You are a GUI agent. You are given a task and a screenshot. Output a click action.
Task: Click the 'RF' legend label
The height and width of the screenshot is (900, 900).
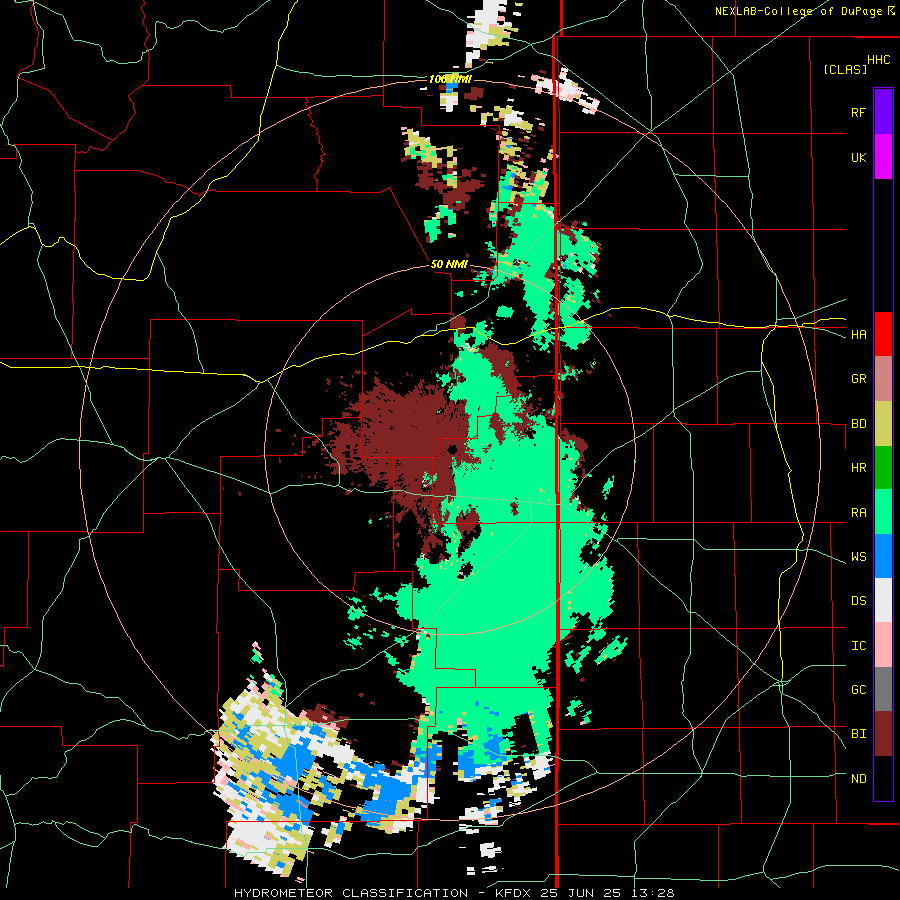[x=858, y=112]
